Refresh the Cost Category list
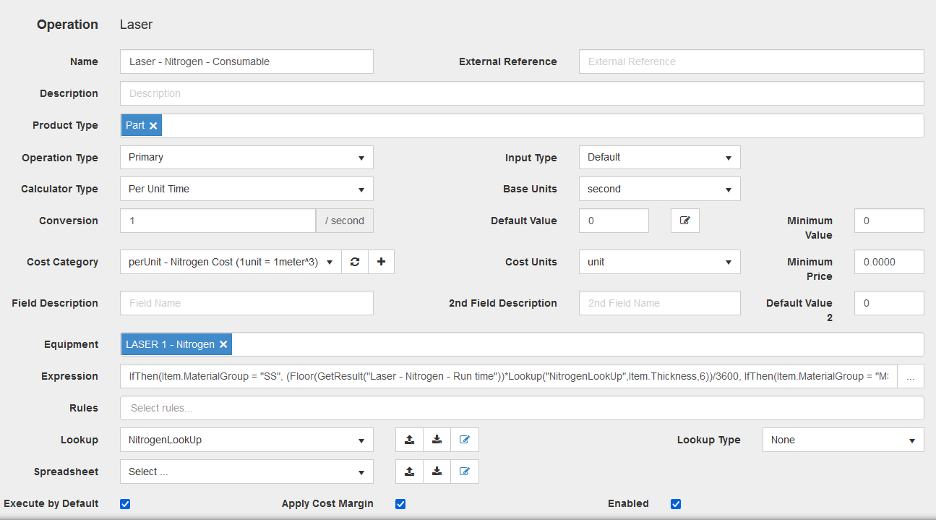The image size is (936, 520). (355, 262)
